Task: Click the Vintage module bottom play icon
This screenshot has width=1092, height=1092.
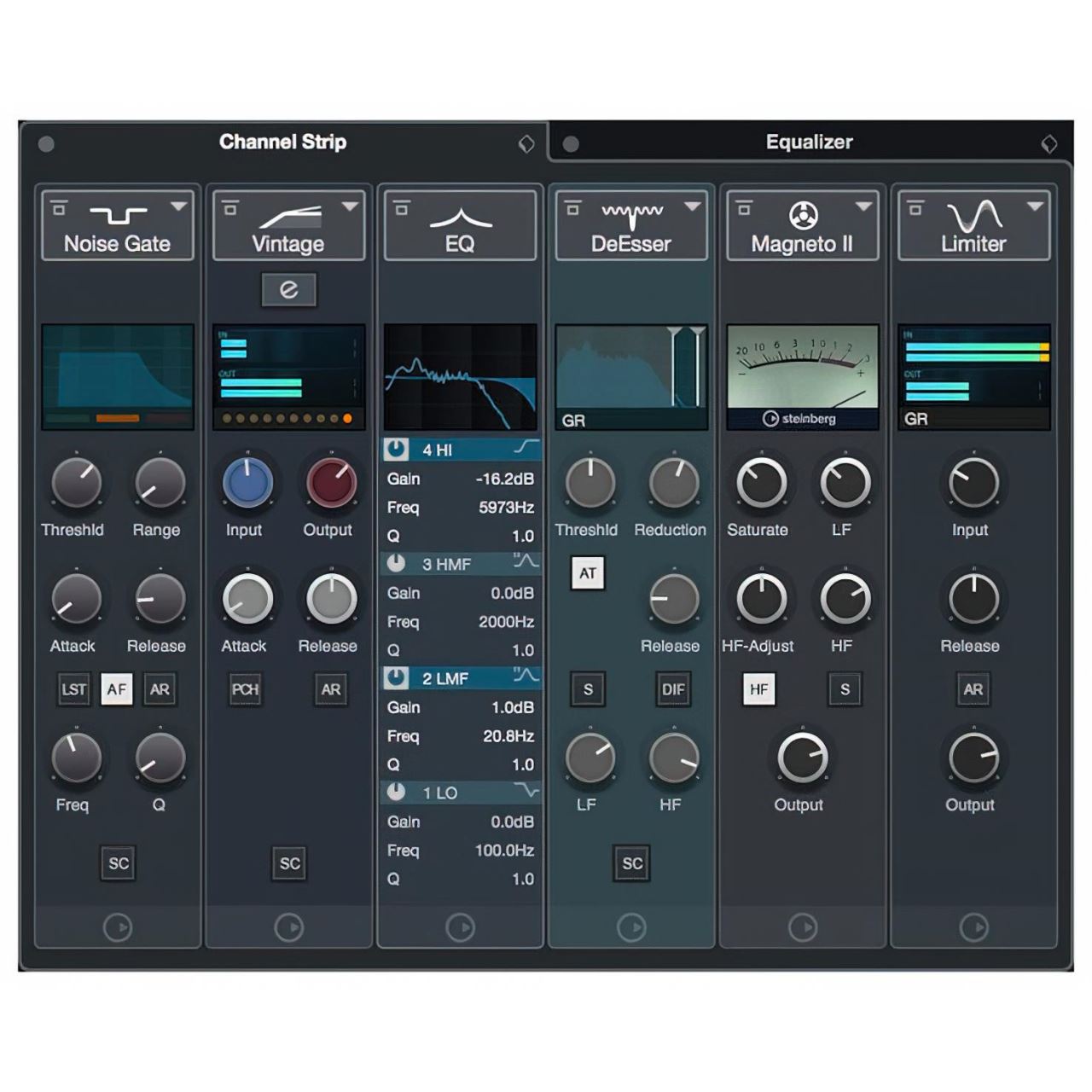Action: (289, 927)
